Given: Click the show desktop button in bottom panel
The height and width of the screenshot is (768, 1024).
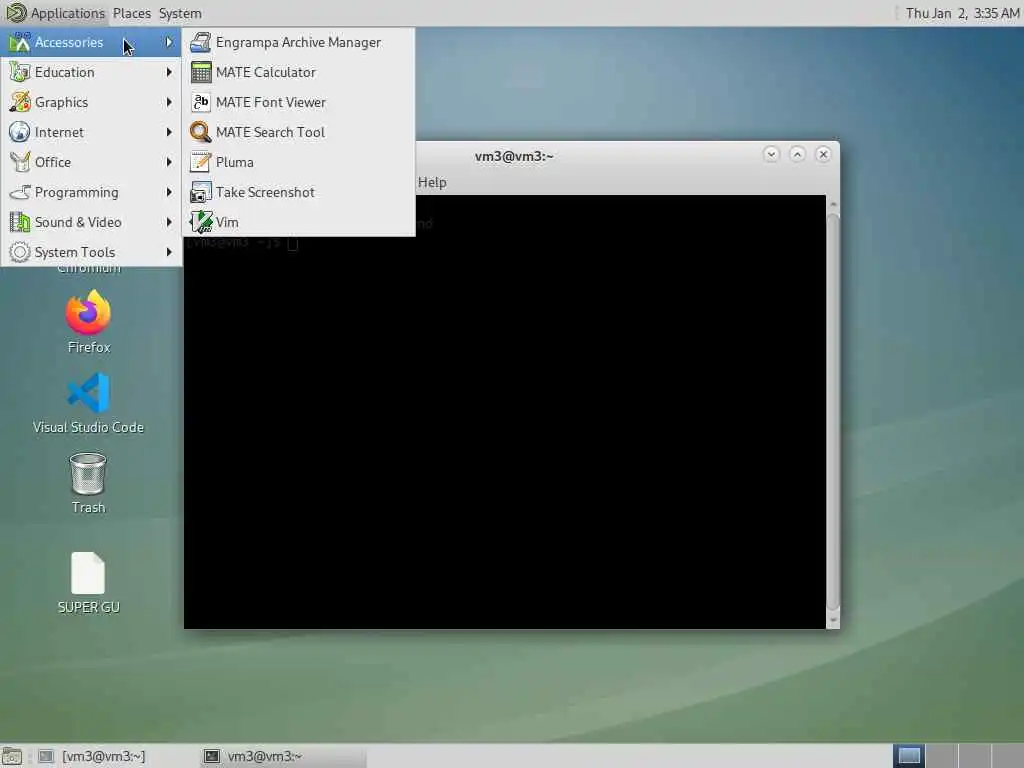Looking at the screenshot, I should 12,756.
